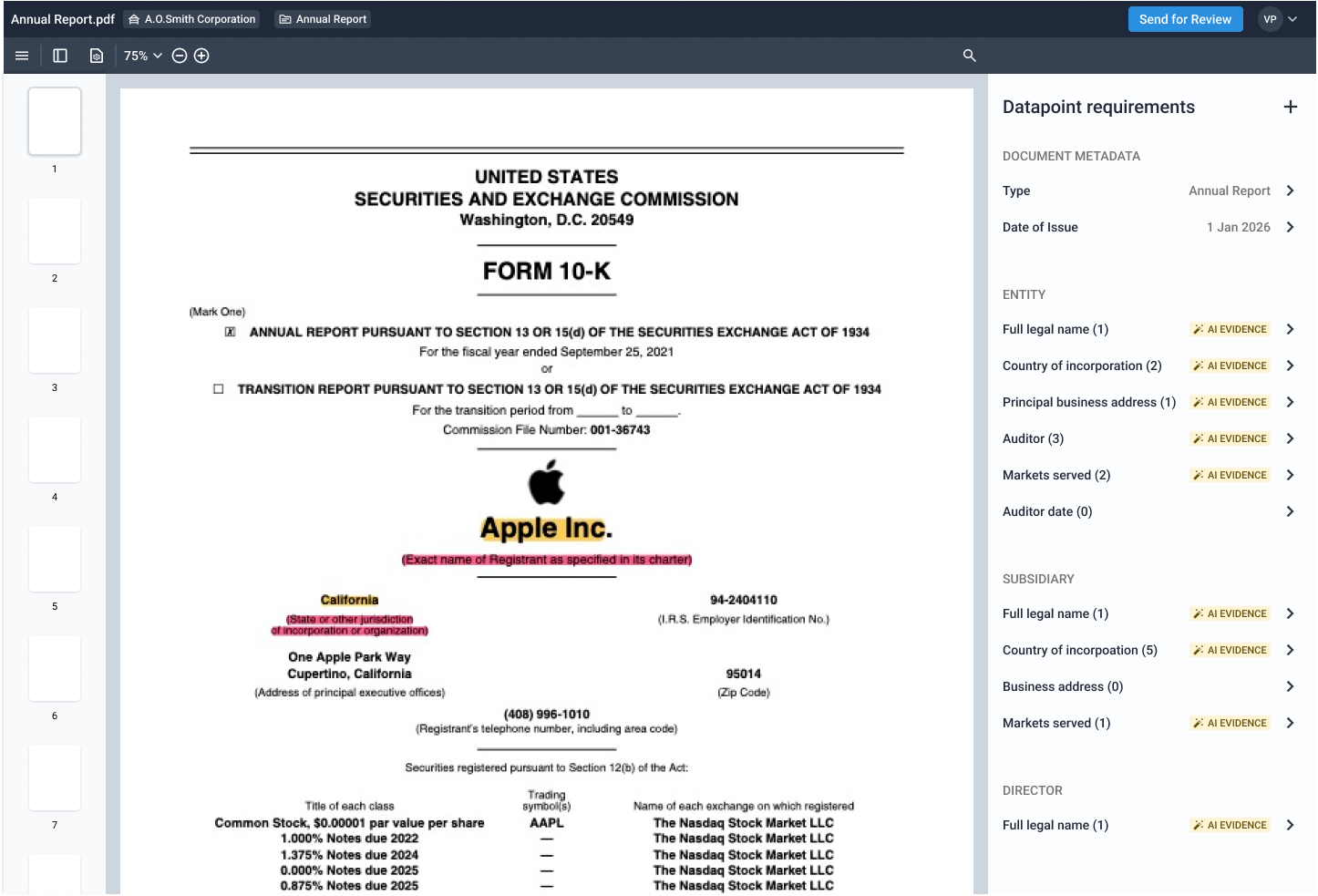Select the A.O.Smith Corporation breadcrumb chip

(191, 18)
